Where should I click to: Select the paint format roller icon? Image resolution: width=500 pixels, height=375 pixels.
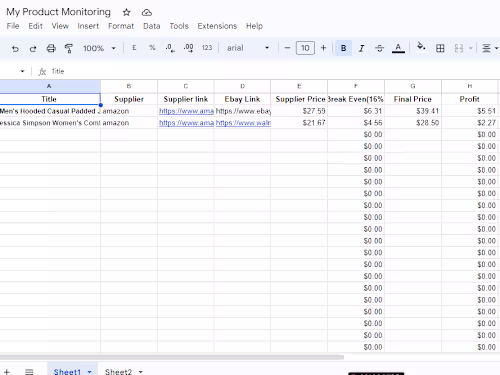tap(69, 48)
